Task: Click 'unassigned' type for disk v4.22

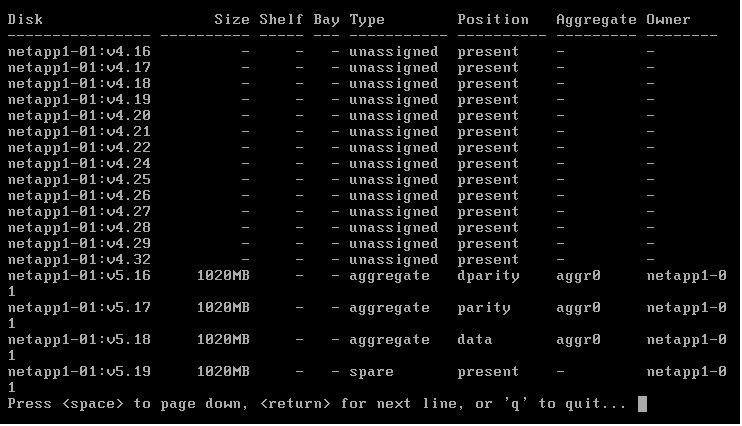Action: (394, 149)
